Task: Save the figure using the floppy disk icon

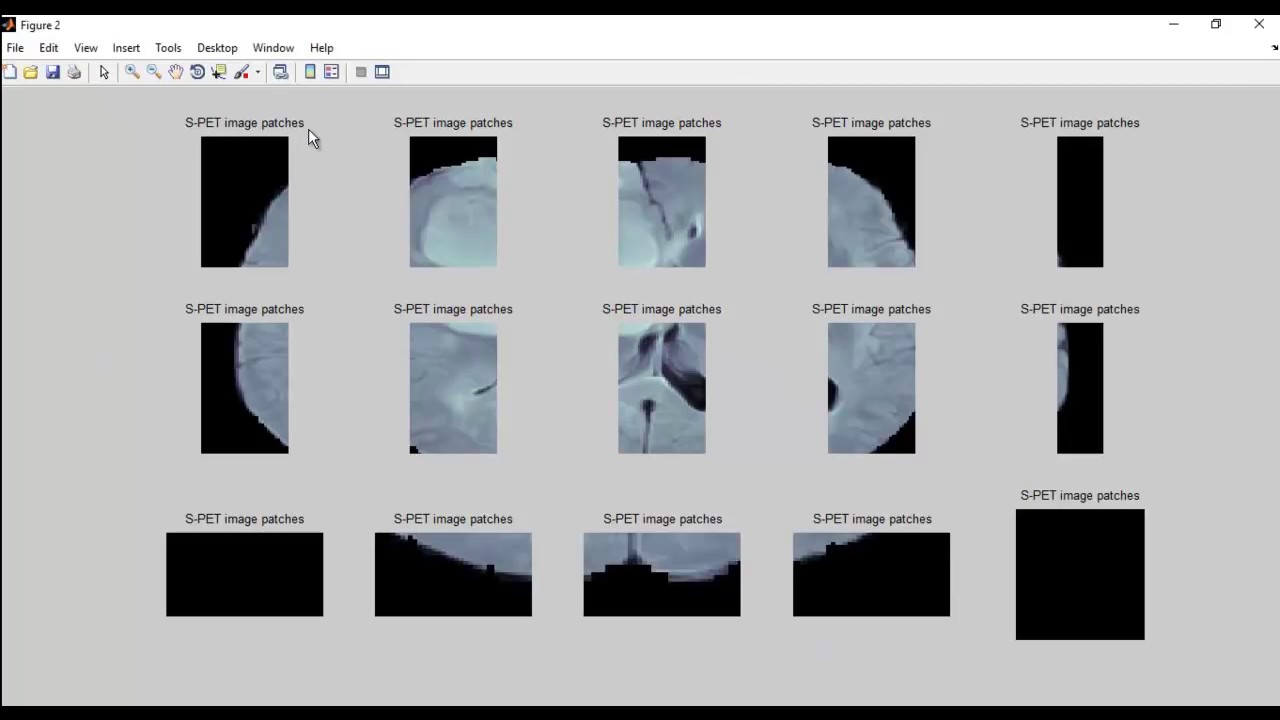Action: [53, 72]
